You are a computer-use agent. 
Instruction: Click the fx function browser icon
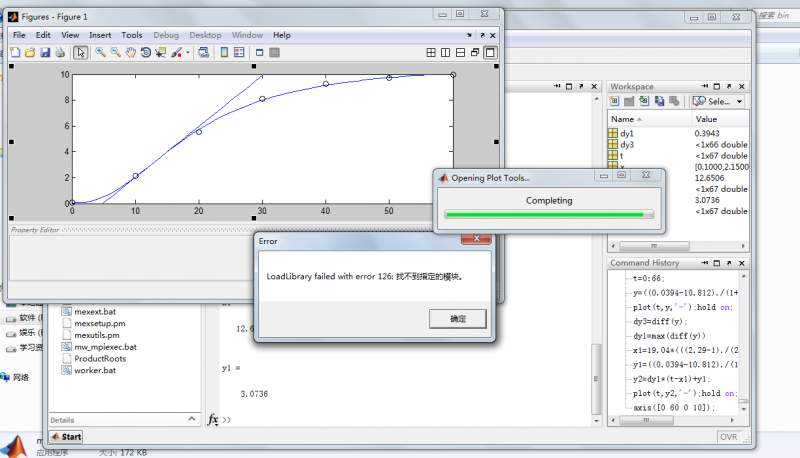(213, 420)
